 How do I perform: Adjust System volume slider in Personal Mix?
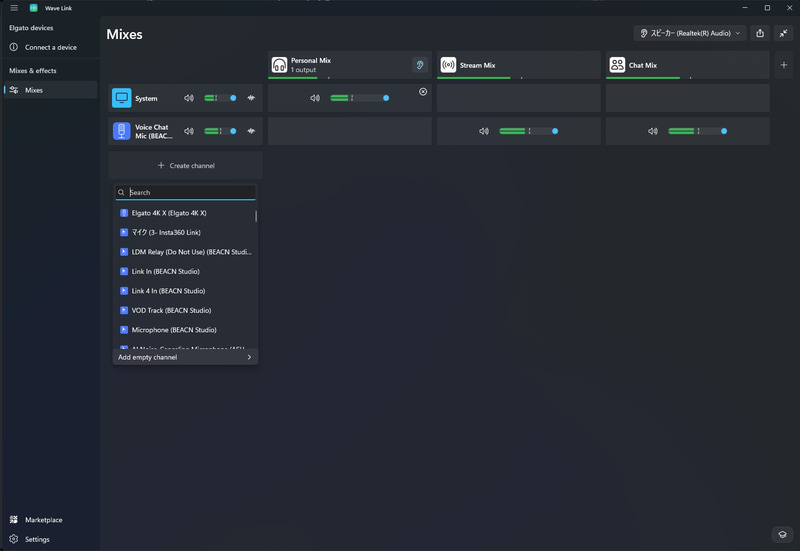[360, 98]
